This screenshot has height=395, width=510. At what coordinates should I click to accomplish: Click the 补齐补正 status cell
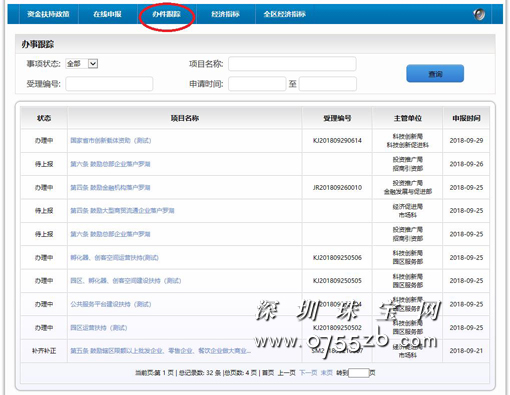[x=44, y=351]
